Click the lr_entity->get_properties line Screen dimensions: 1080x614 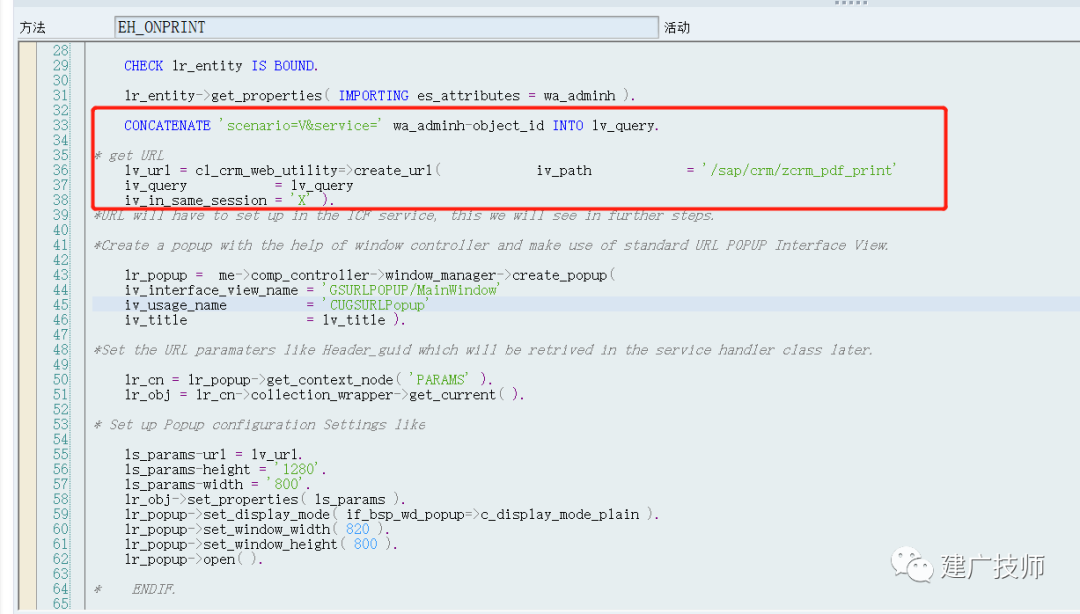(x=380, y=96)
